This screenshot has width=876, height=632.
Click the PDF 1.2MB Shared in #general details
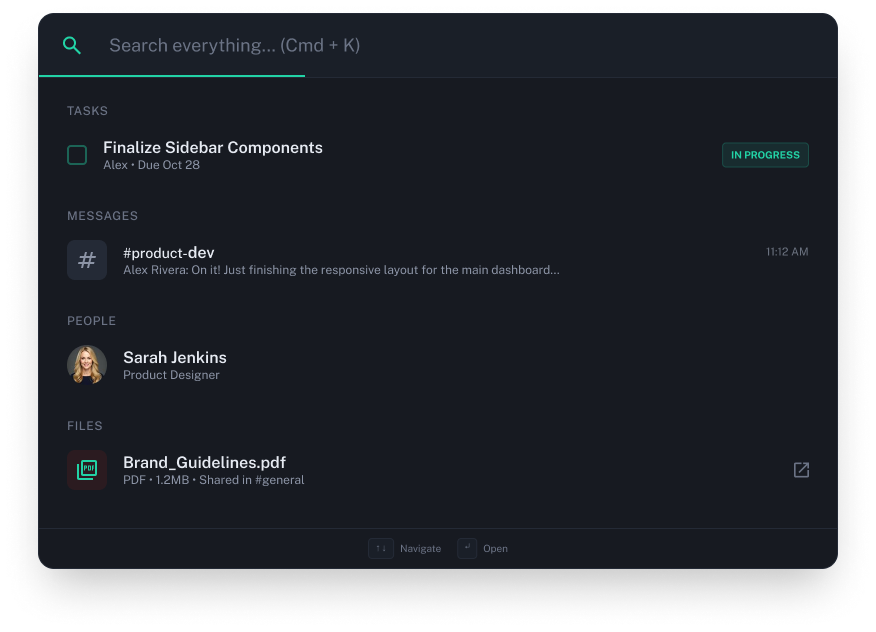pos(213,480)
